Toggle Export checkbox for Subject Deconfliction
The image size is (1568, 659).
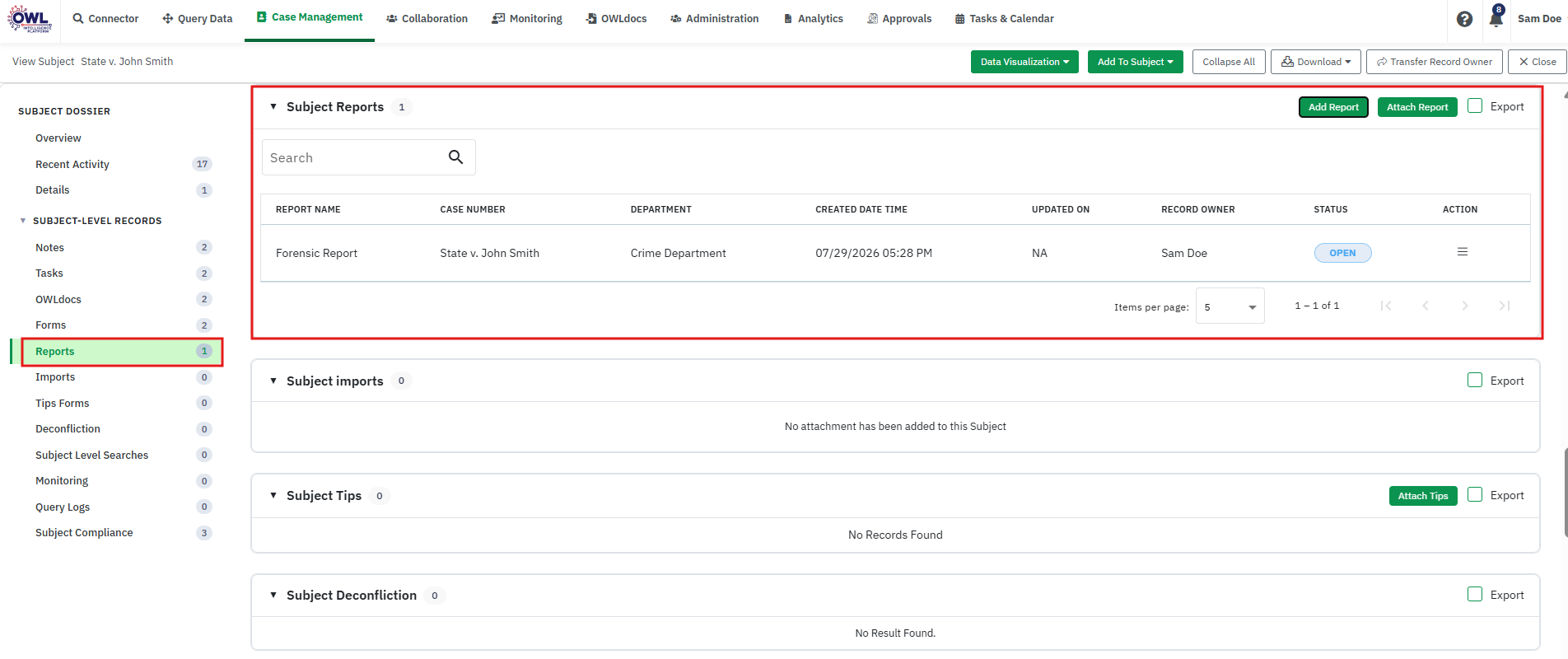point(1475,594)
